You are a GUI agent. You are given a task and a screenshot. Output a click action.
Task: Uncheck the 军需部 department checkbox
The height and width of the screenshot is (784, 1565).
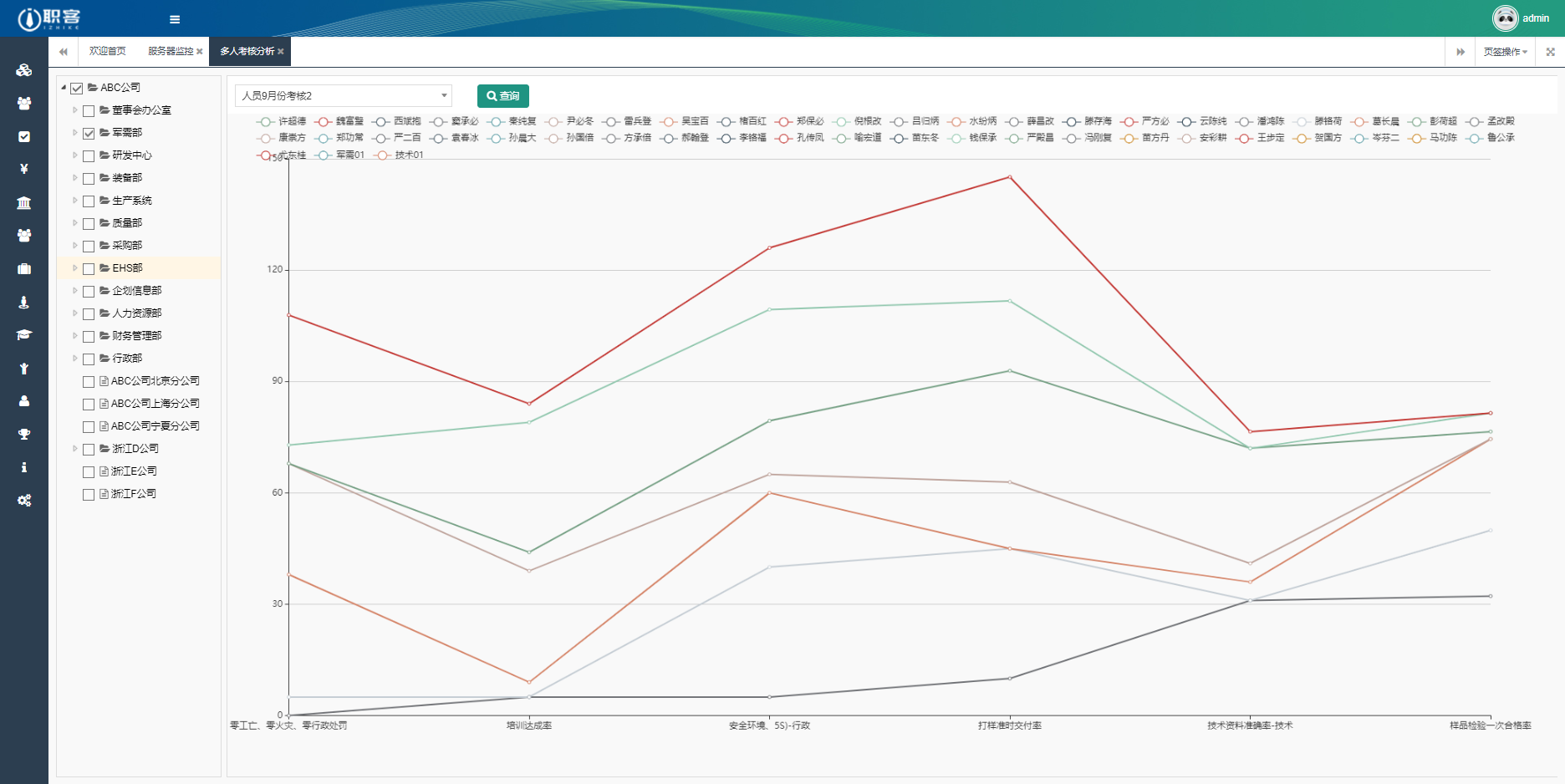click(89, 133)
